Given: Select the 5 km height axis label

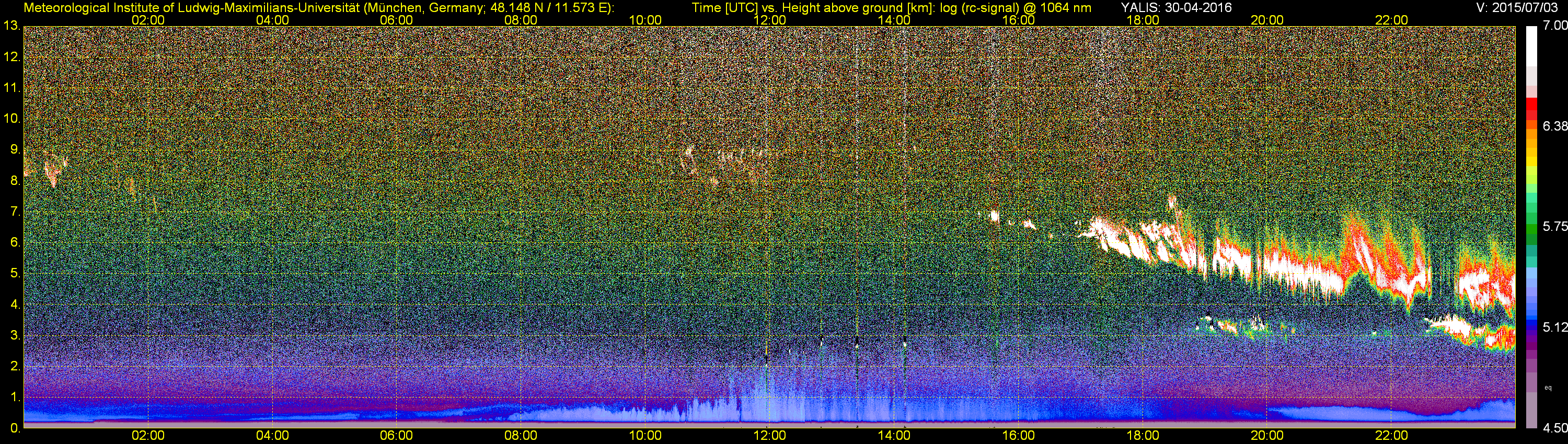Looking at the screenshot, I should [x=15, y=273].
